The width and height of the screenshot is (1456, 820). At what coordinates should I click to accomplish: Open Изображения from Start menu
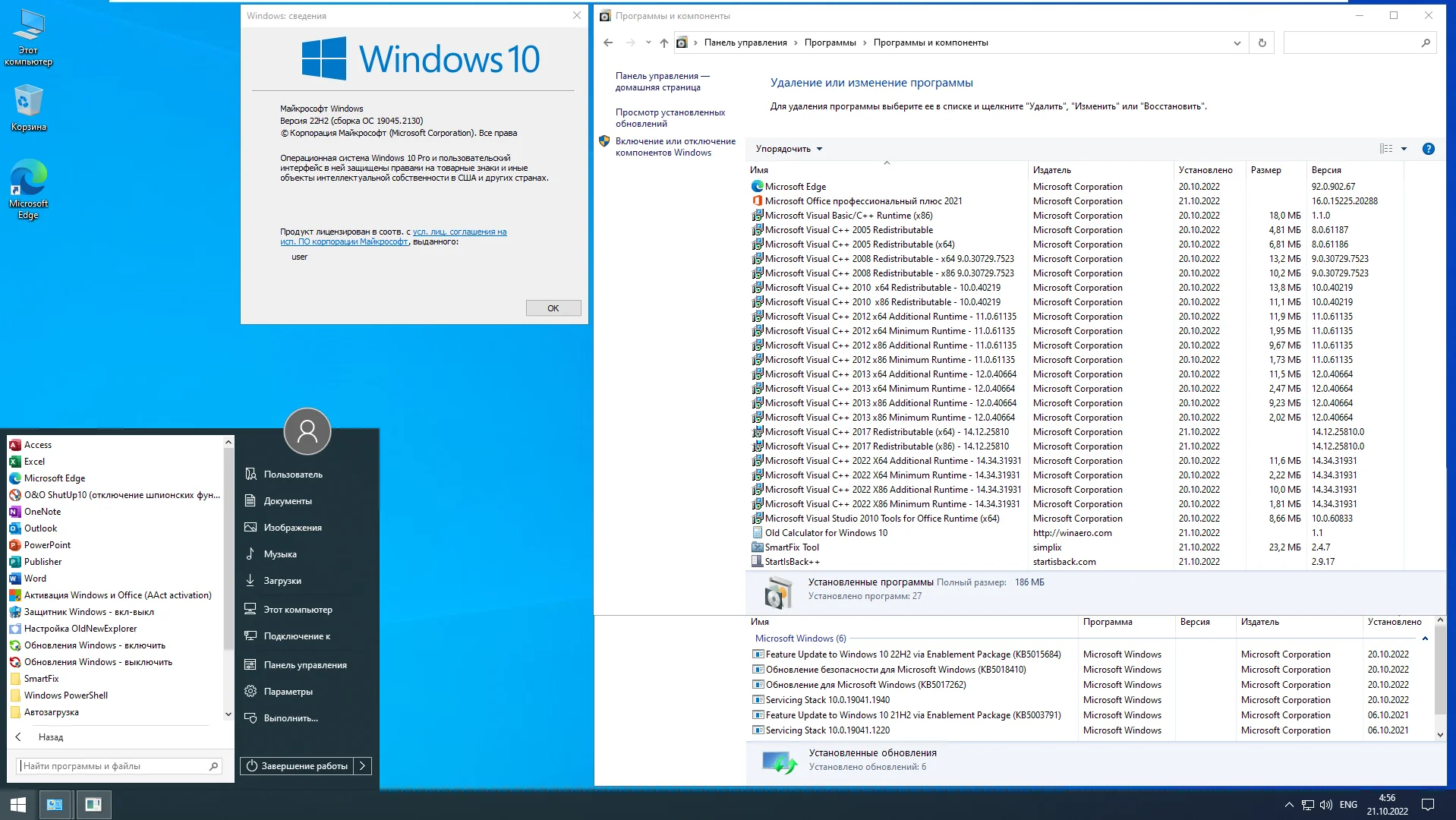[292, 528]
